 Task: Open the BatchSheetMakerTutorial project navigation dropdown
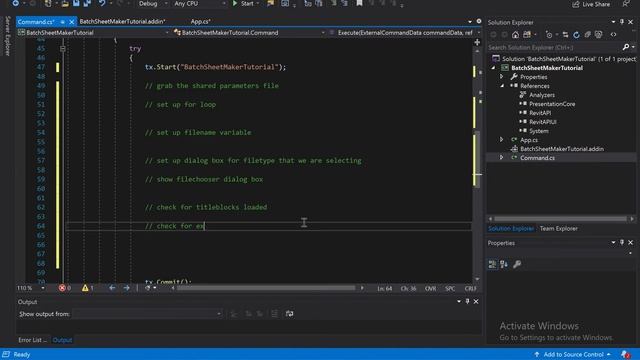(x=93, y=33)
